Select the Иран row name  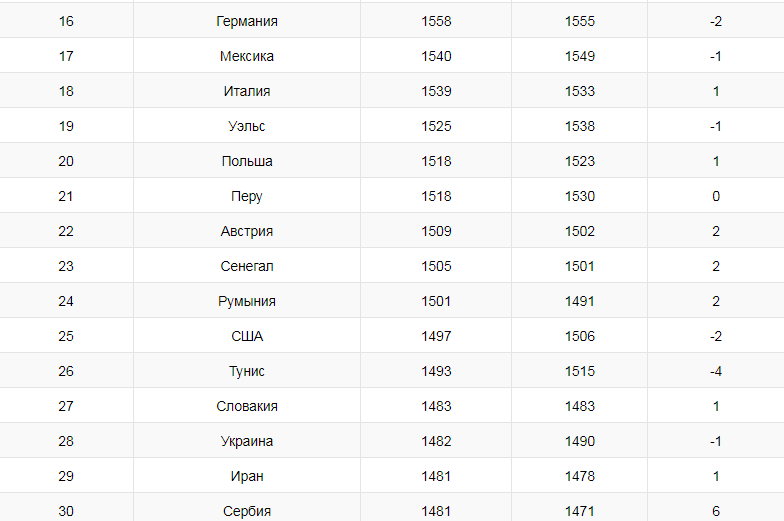pos(247,476)
